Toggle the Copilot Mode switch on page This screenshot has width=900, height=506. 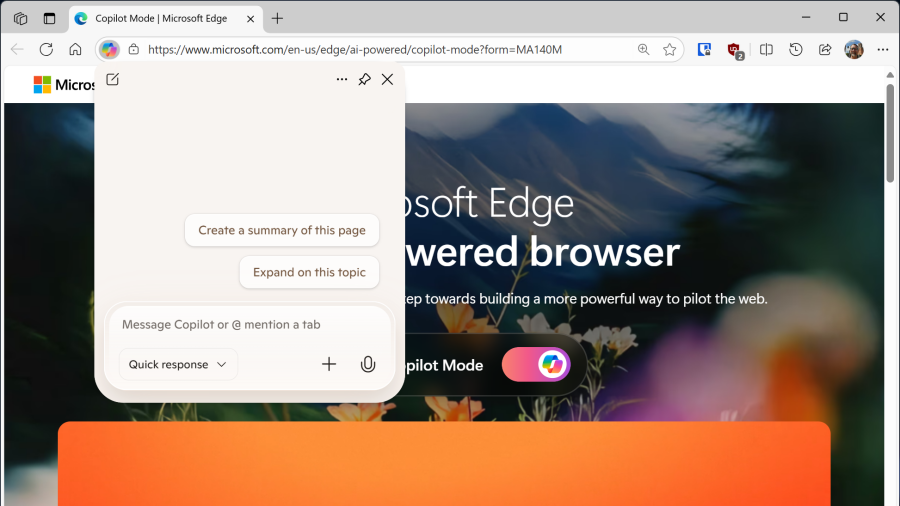(536, 364)
